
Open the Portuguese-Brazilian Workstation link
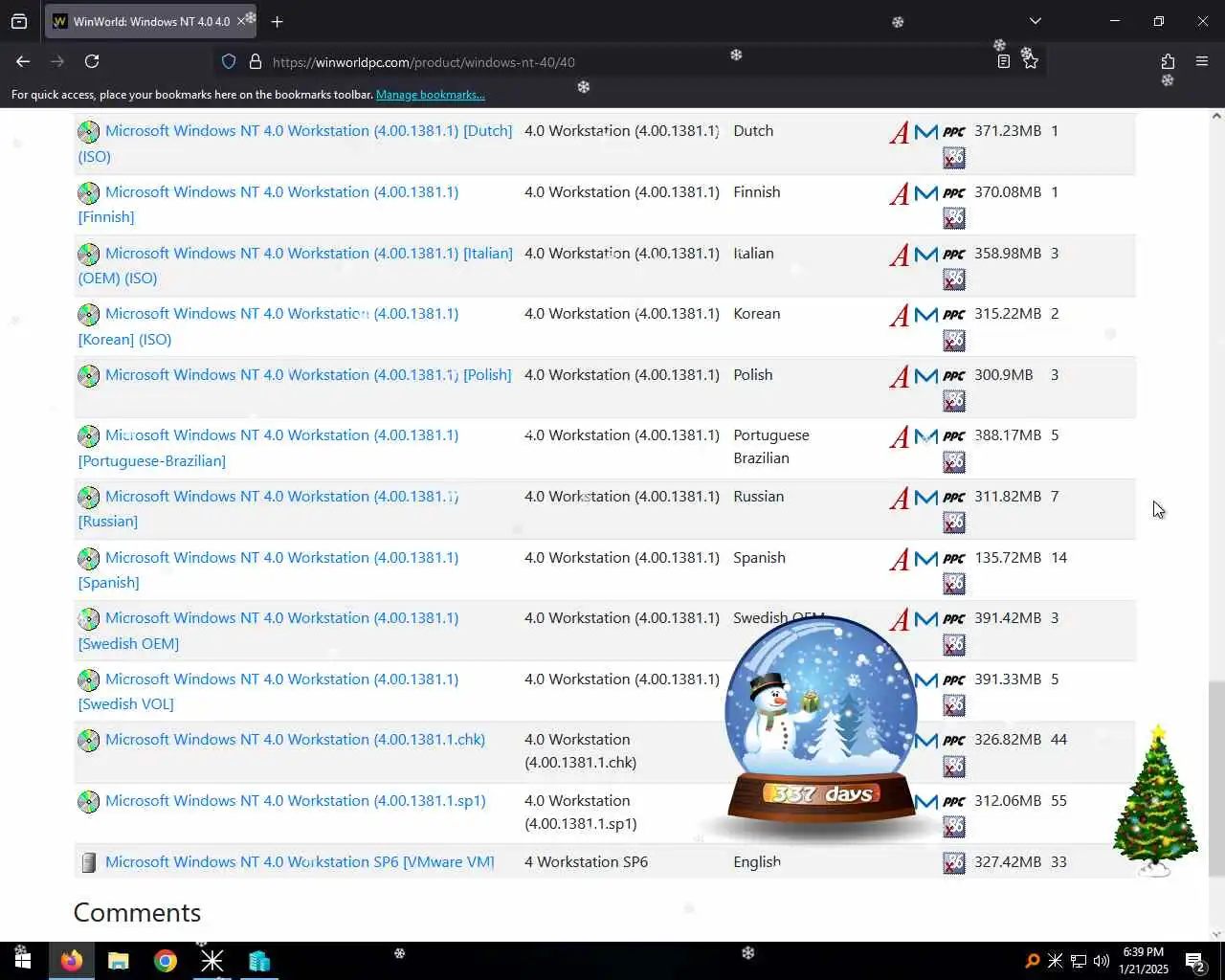[x=268, y=448]
